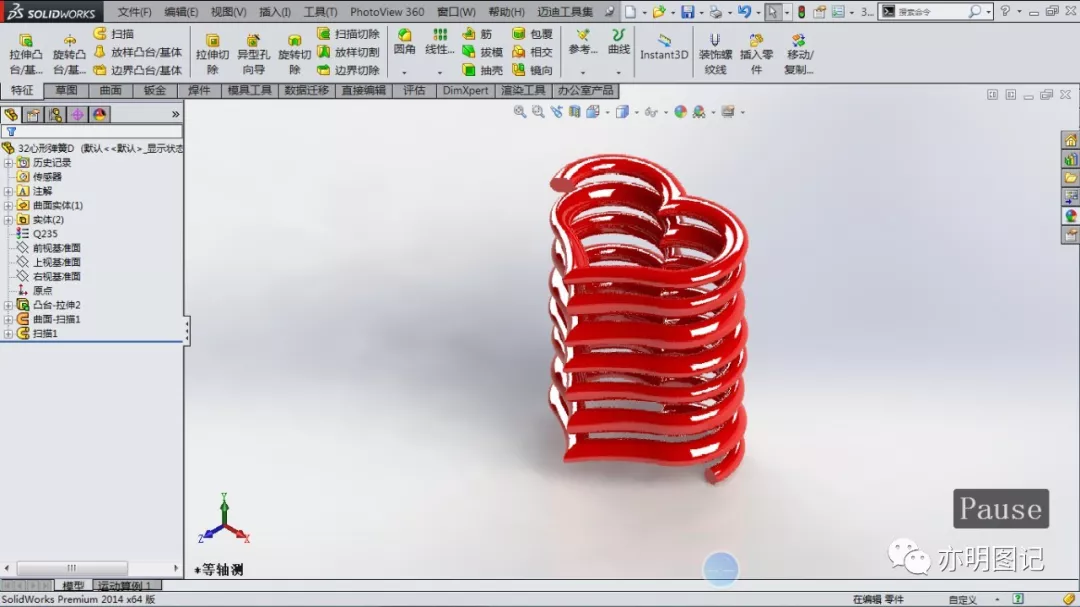Image resolution: width=1080 pixels, height=607 pixels.
Task: Select the 放样切割 lofted cut tool
Action: pos(348,52)
